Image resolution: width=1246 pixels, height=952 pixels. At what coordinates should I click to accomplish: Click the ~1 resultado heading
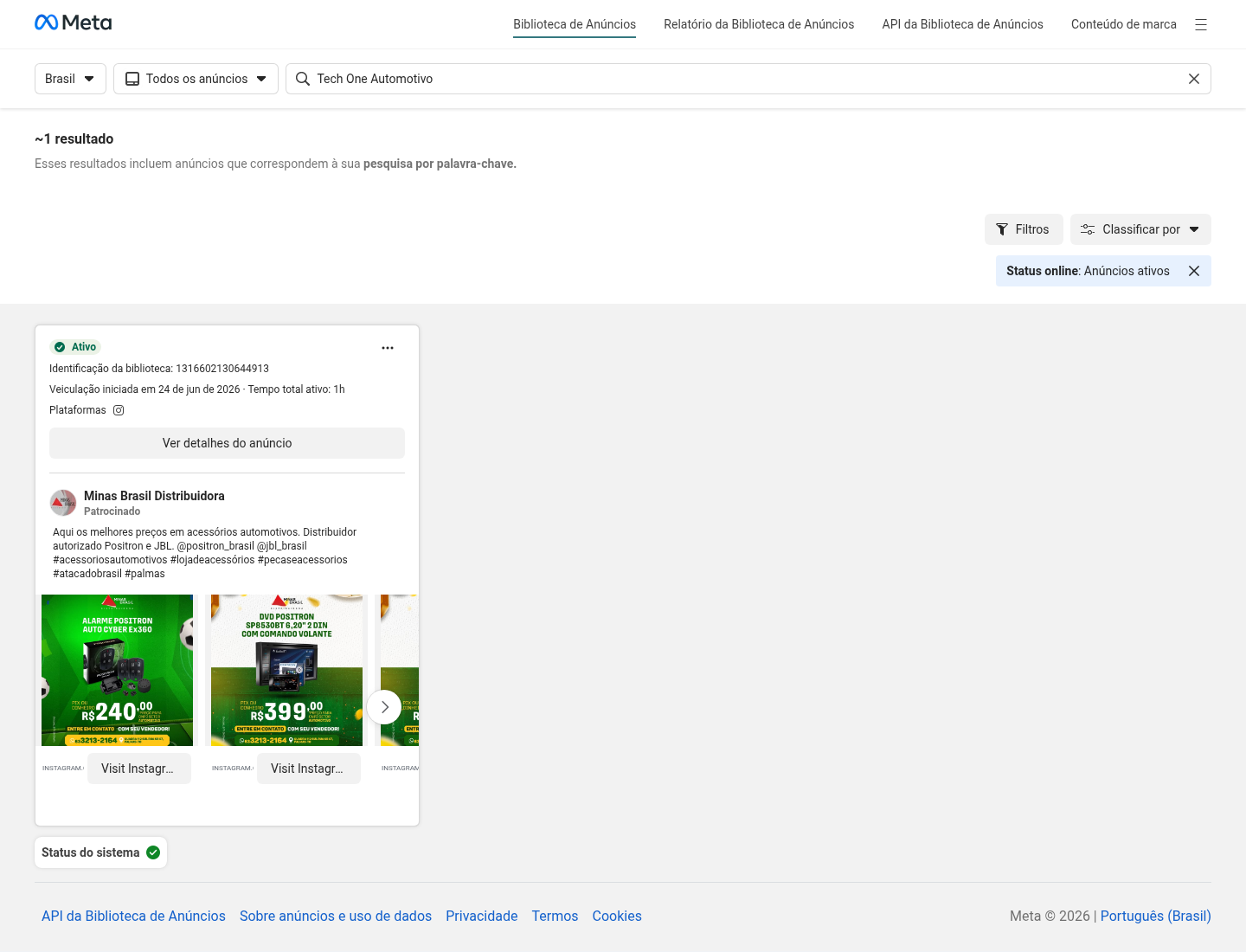point(74,138)
